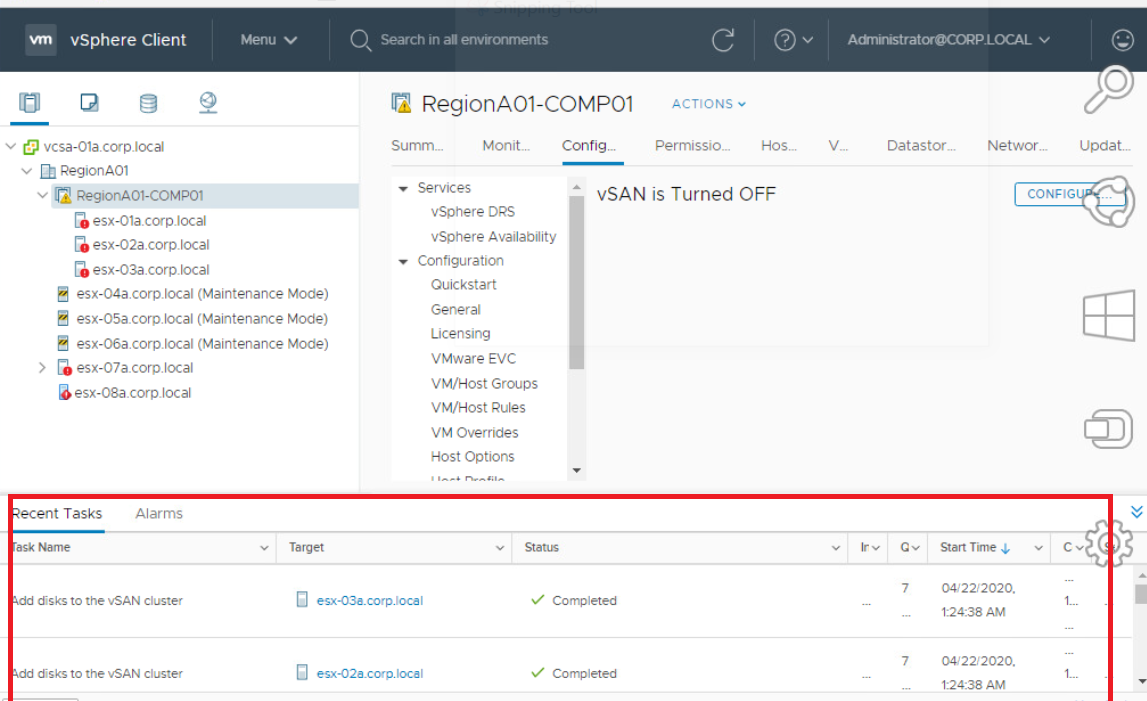Refresh the vSphere Client view
The width and height of the screenshot is (1147, 701).
pos(723,40)
